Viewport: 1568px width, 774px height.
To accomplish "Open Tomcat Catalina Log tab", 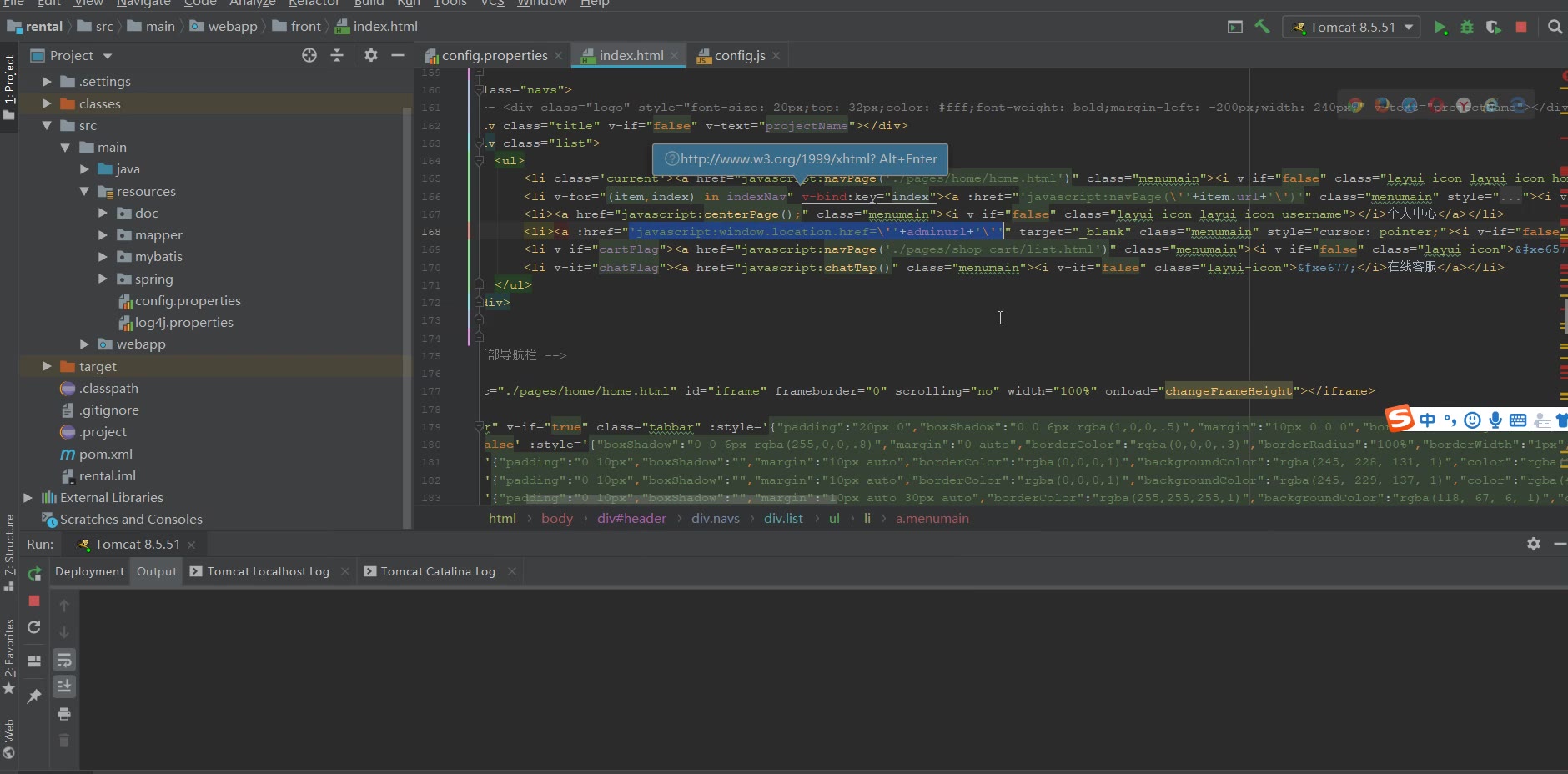I will (438, 571).
